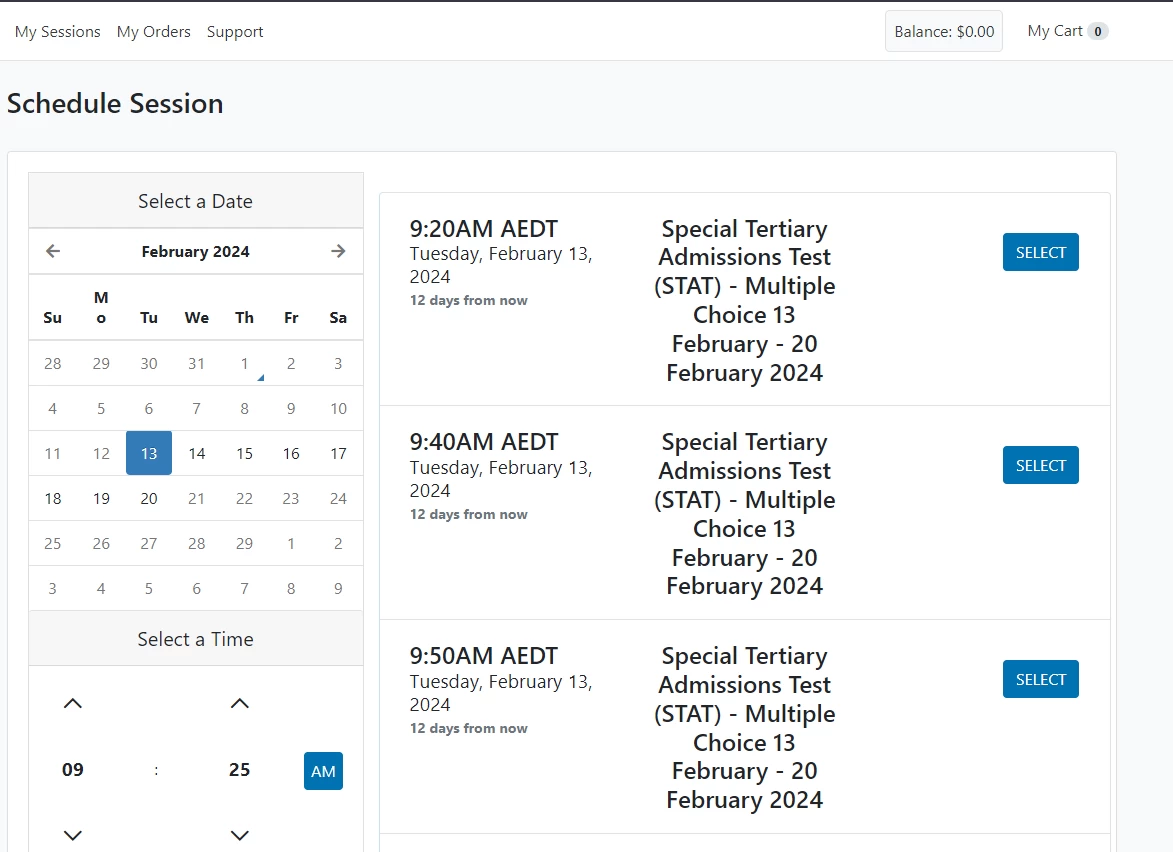Screen dimensions: 1173x852
Task: Go to March using the next month arrow
Action: (338, 251)
